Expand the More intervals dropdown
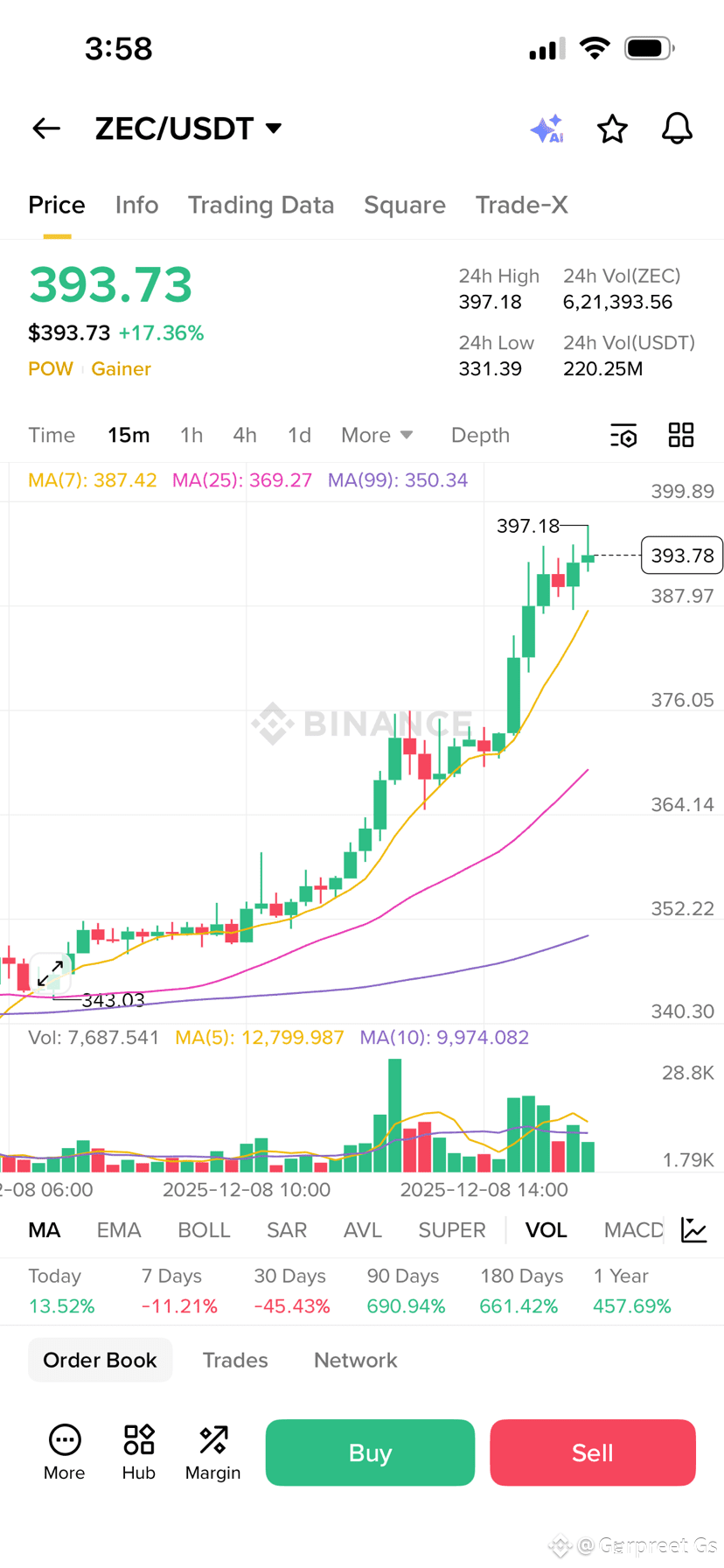The width and height of the screenshot is (724, 1568). (x=377, y=435)
